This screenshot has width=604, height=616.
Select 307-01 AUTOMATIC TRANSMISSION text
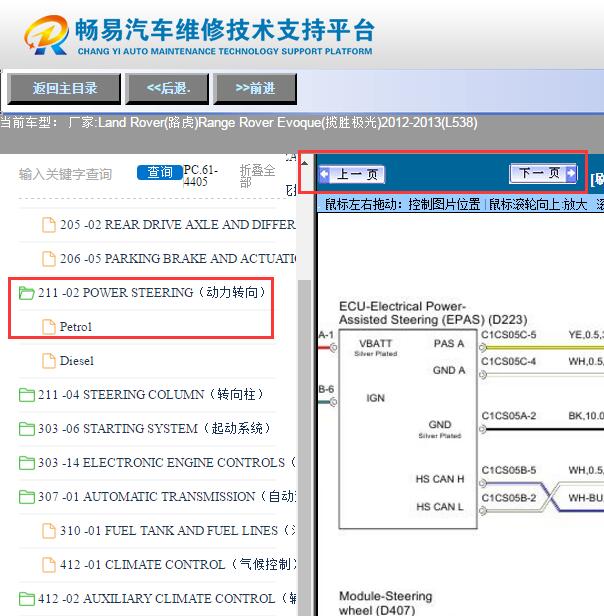click(x=167, y=496)
